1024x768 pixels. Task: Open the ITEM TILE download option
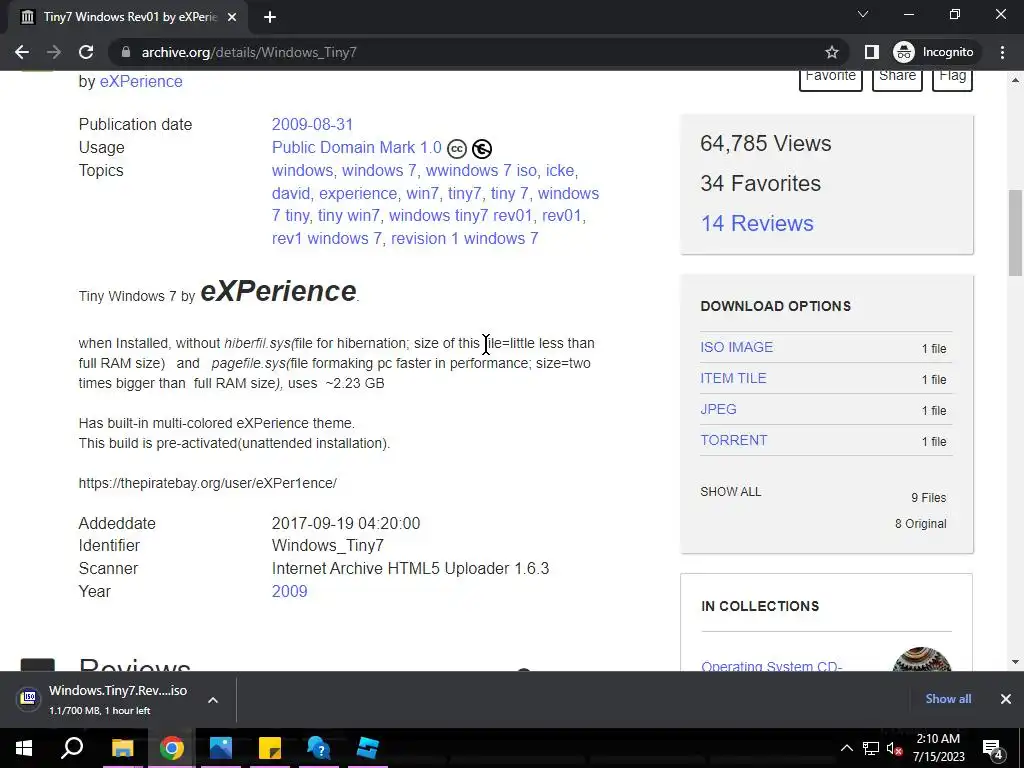pyautogui.click(x=733, y=378)
